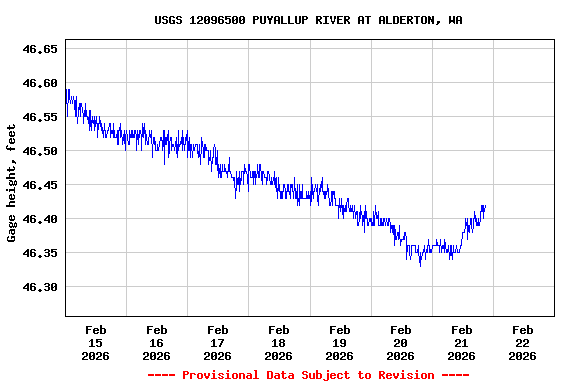Click the 'Feb 18 2026' date label
The width and height of the screenshot is (576, 384).
(278, 343)
